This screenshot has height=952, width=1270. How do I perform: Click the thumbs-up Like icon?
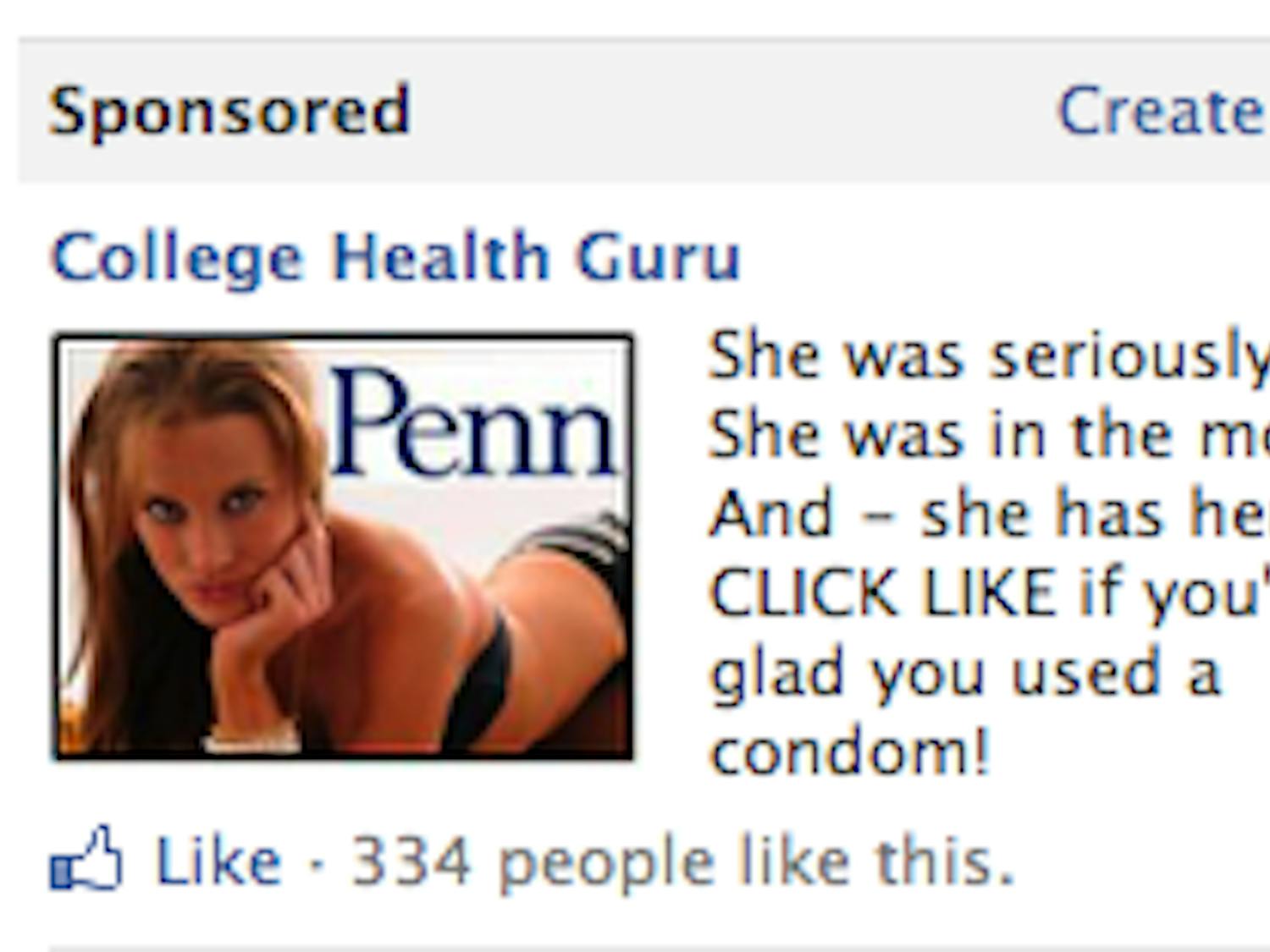point(86,860)
